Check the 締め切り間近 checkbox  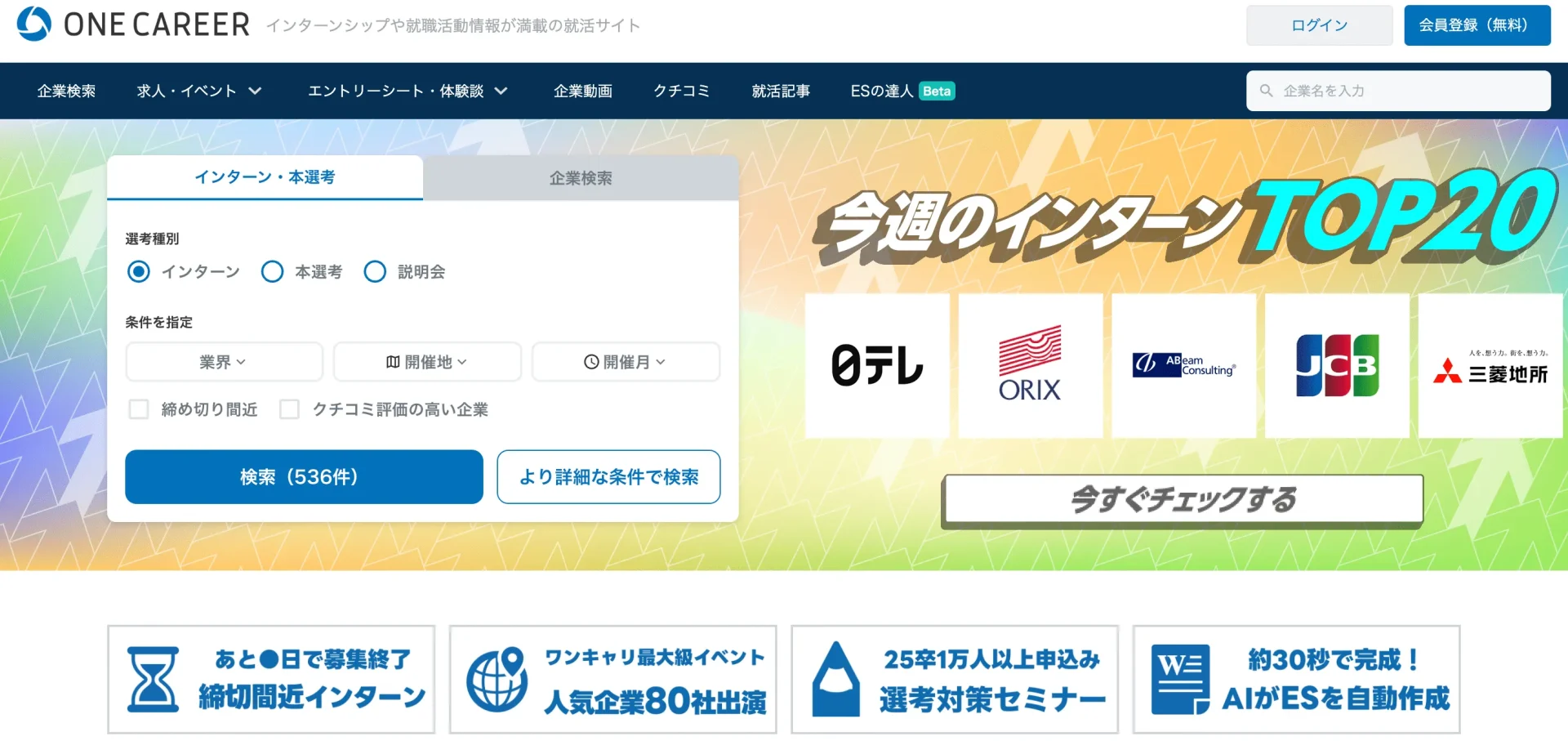pyautogui.click(x=139, y=408)
